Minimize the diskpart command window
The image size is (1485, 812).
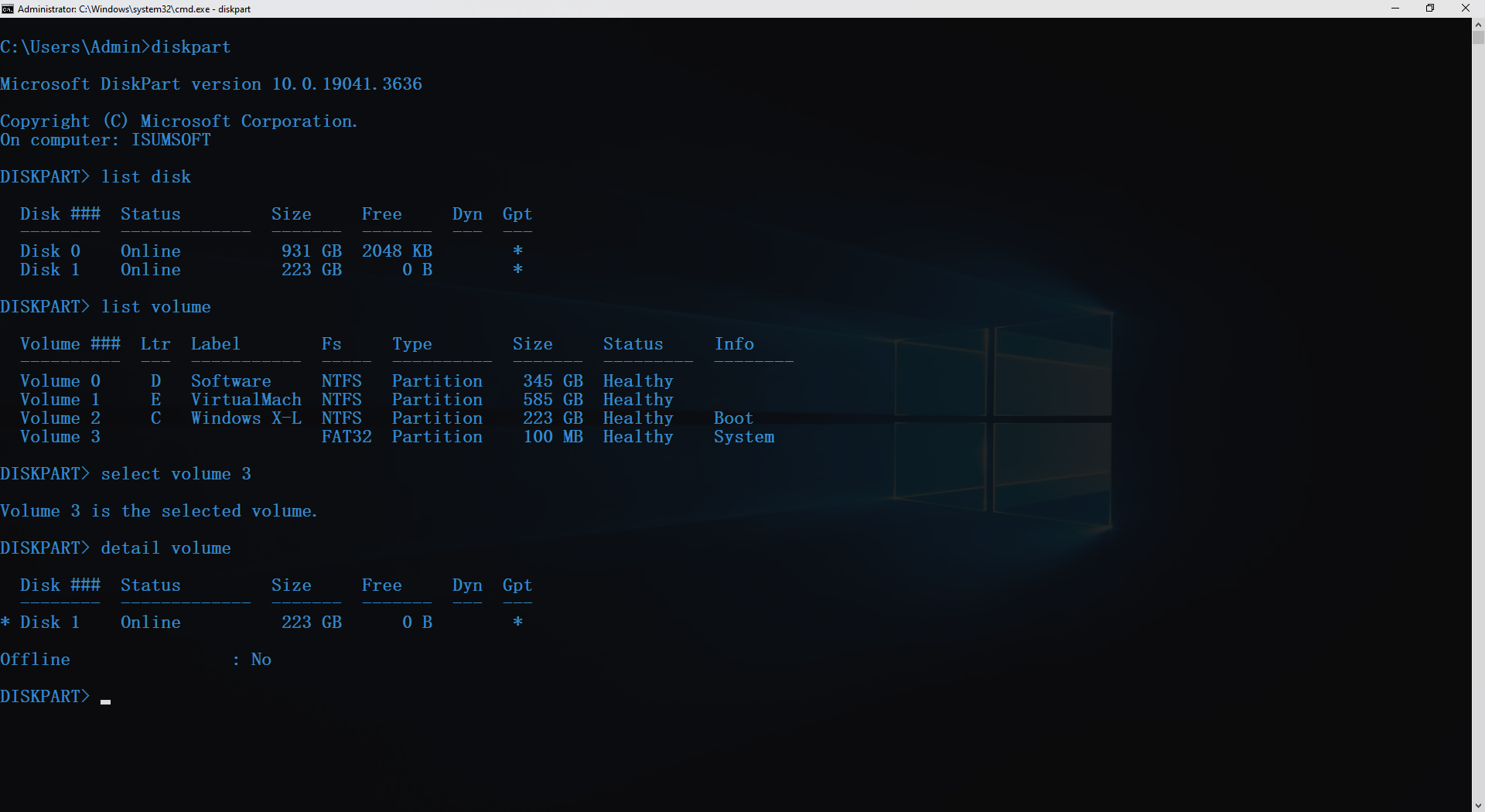point(1395,9)
